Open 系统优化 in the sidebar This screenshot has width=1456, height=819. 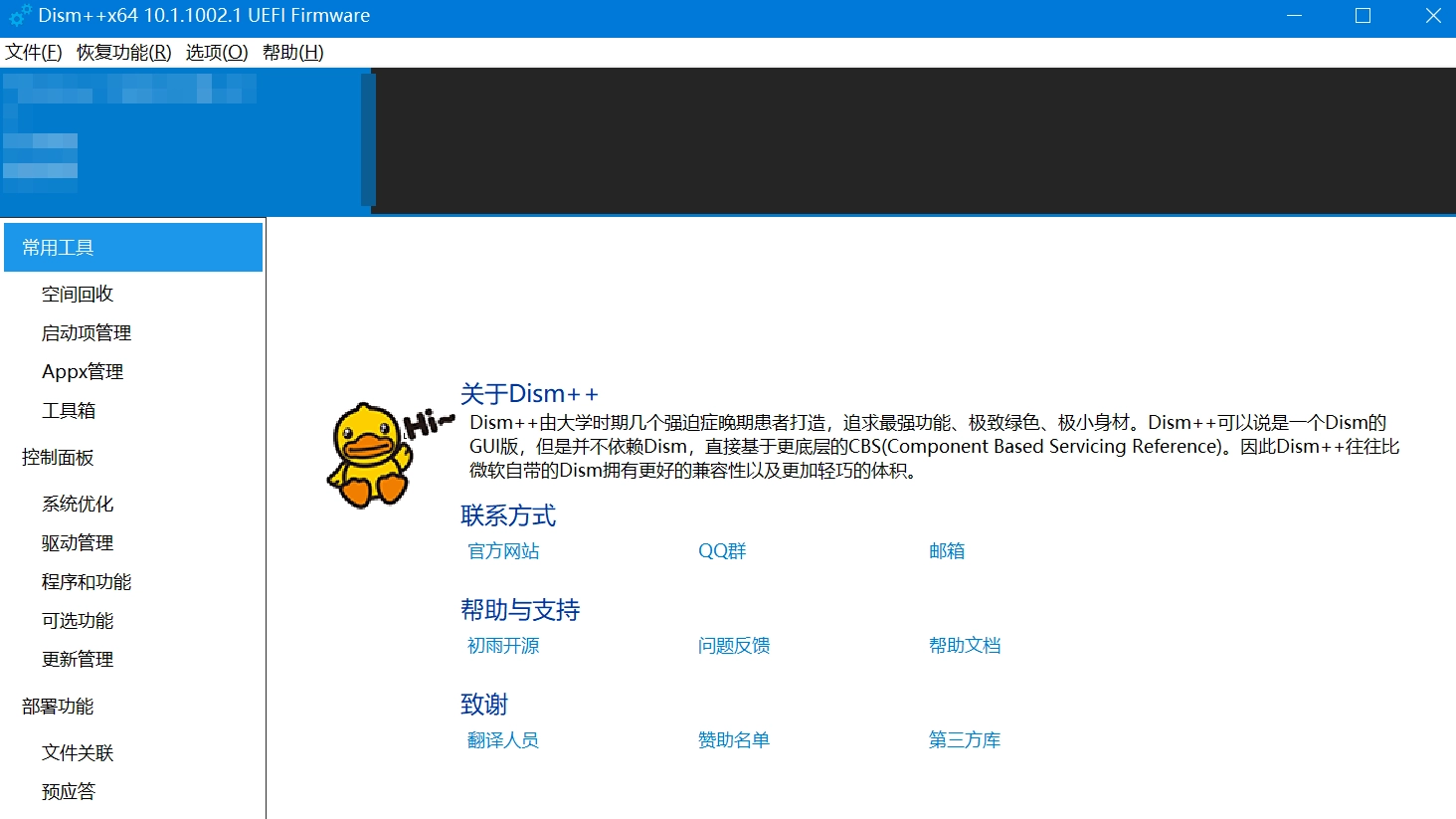pos(78,504)
